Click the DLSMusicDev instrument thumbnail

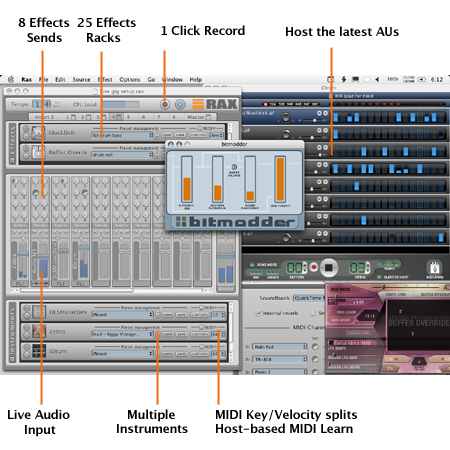click(x=39, y=312)
